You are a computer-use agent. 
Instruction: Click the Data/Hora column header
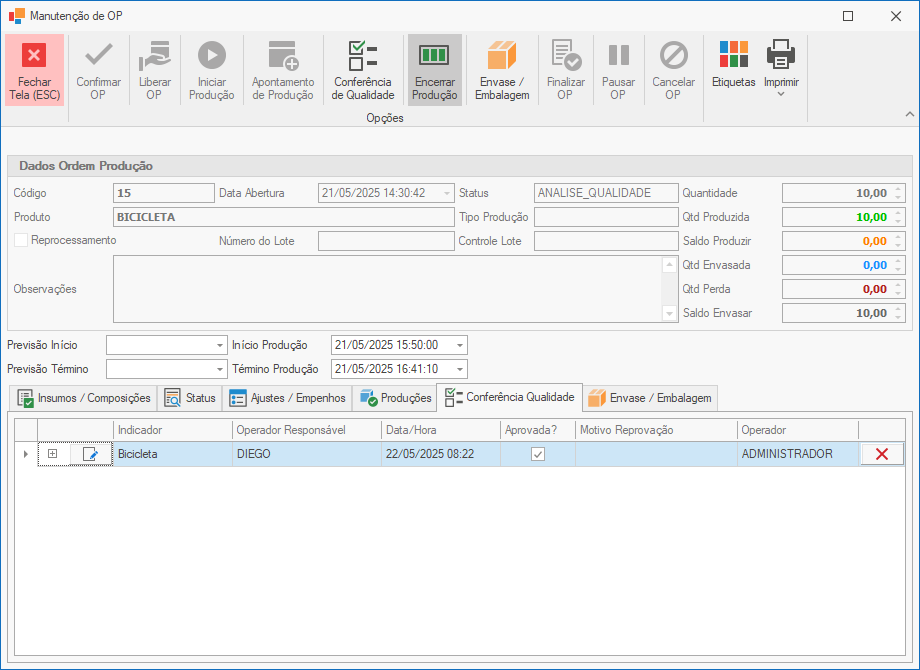coord(440,430)
